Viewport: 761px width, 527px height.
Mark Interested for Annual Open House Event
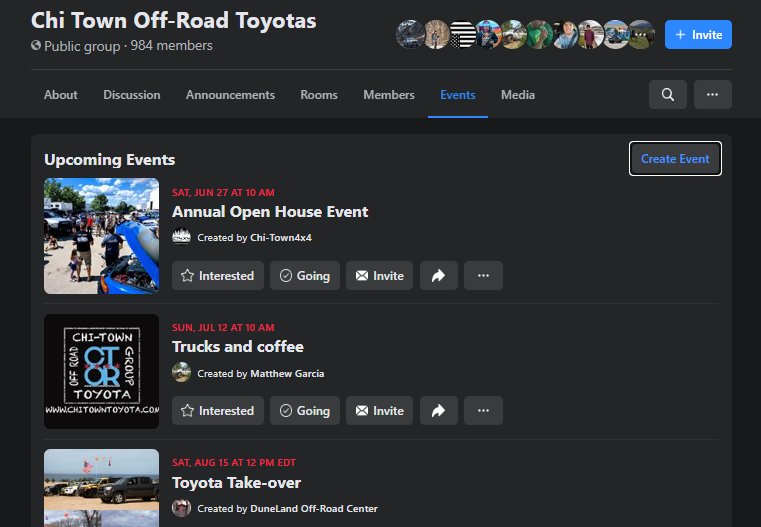[x=217, y=276]
